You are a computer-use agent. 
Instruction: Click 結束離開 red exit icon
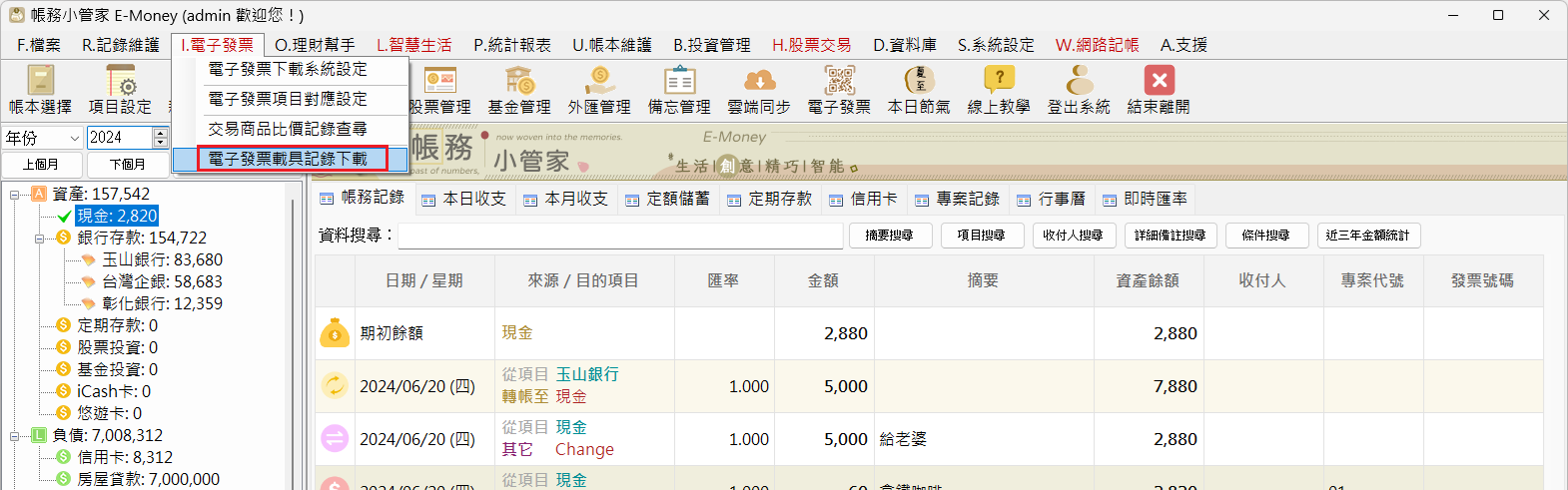[x=1159, y=89]
